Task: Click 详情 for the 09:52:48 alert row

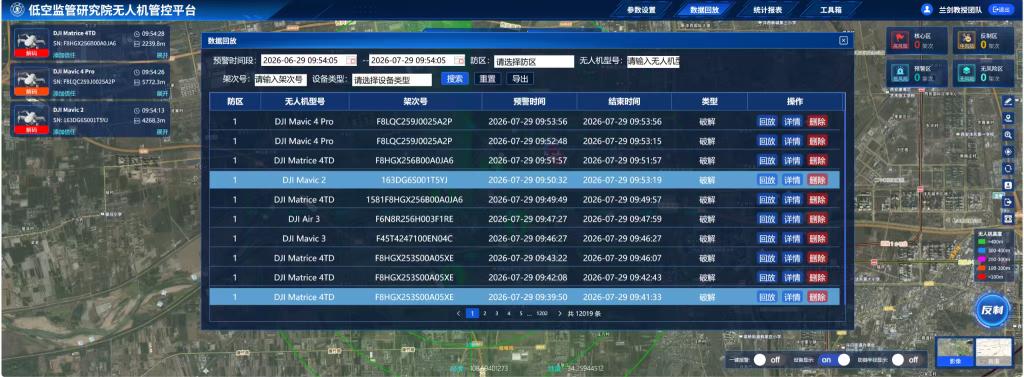Action: (x=792, y=141)
